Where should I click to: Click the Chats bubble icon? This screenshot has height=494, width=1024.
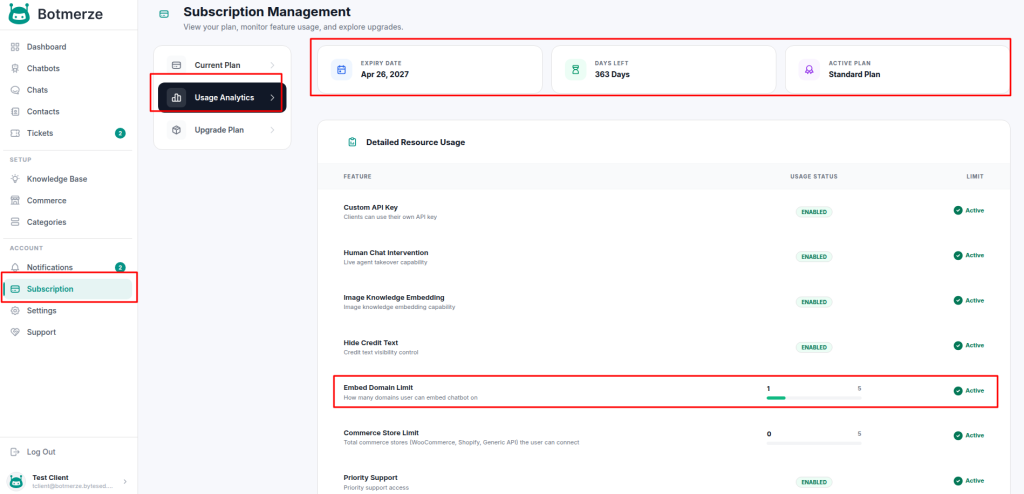tap(15, 90)
